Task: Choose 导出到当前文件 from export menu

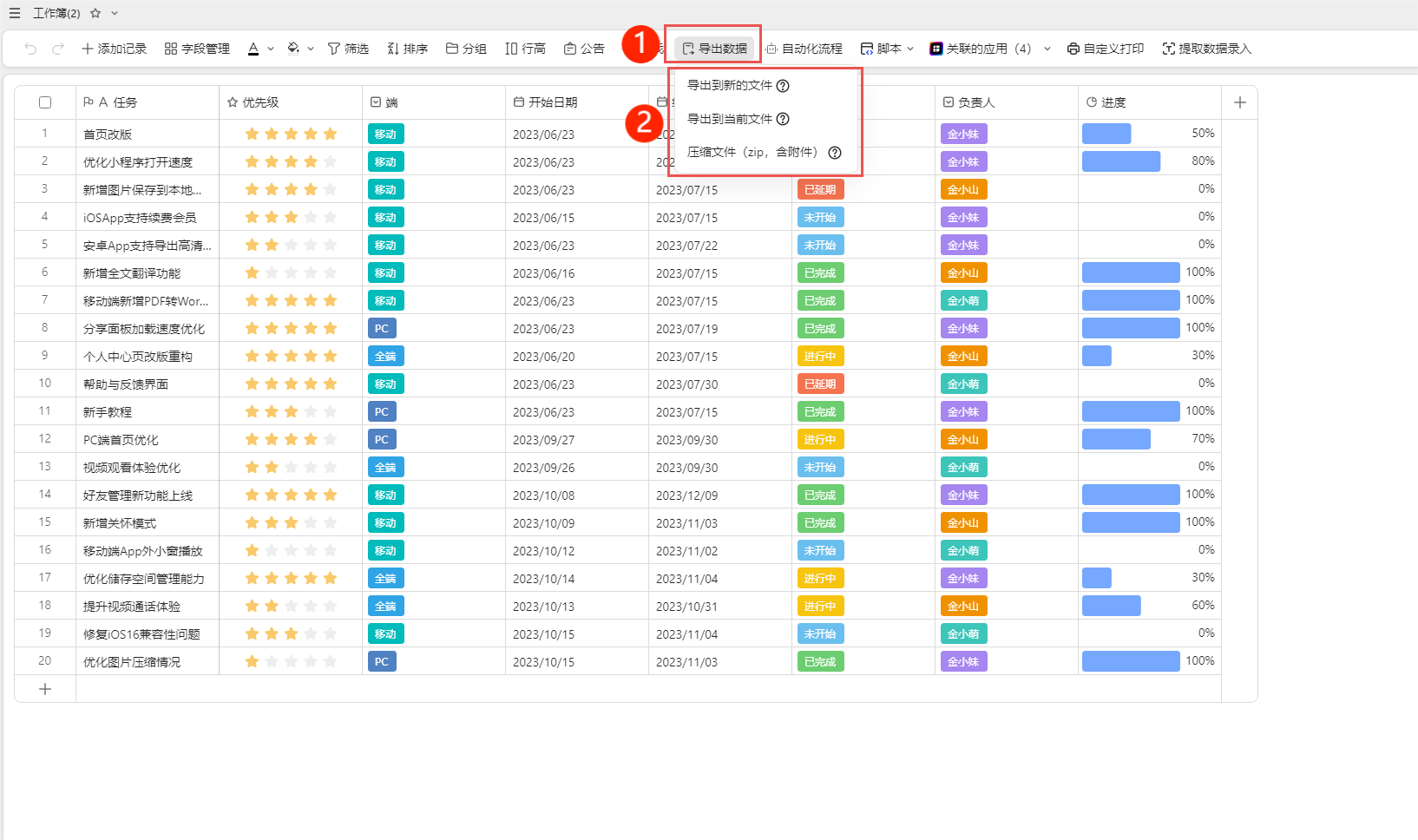Action: 729,119
